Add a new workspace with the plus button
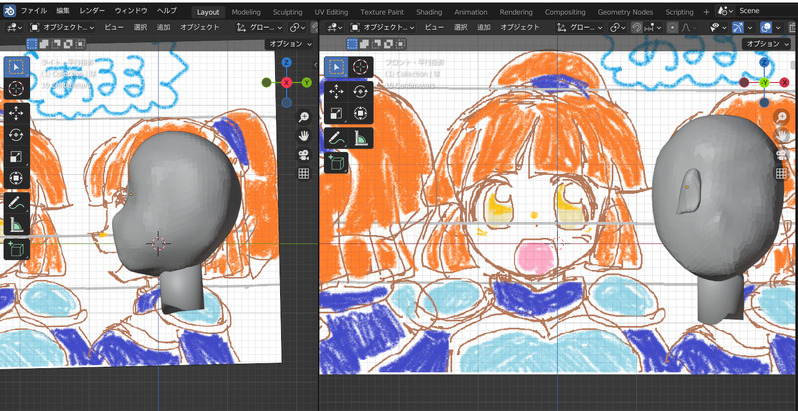Viewport: 798px width, 411px height. tap(706, 12)
